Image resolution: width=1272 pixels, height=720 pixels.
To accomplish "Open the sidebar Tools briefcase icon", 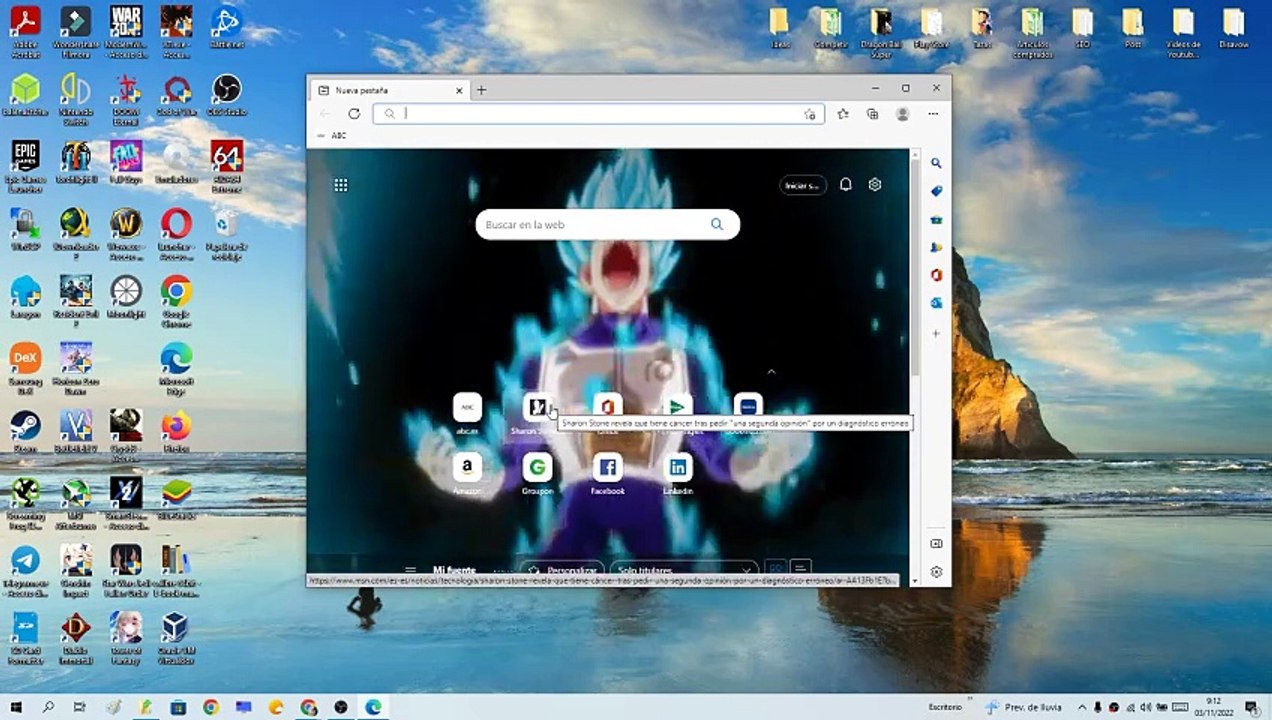I will click(936, 219).
